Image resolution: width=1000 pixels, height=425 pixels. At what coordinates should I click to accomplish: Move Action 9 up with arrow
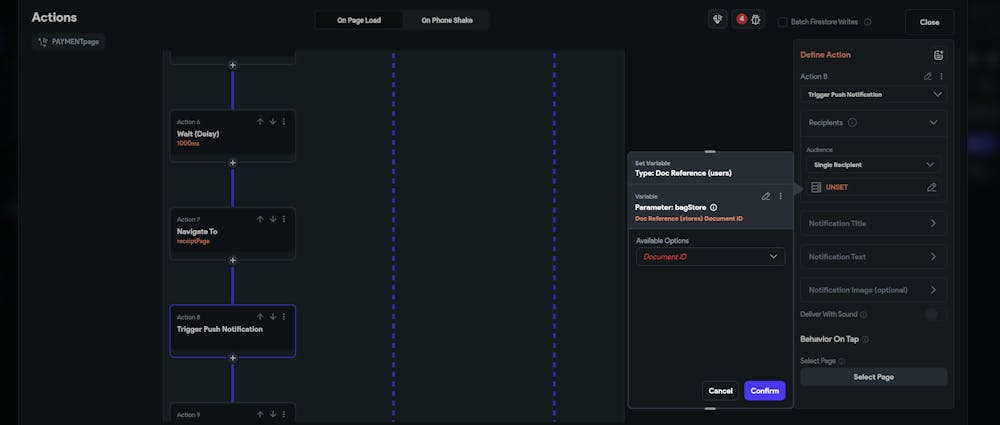pyautogui.click(x=260, y=414)
